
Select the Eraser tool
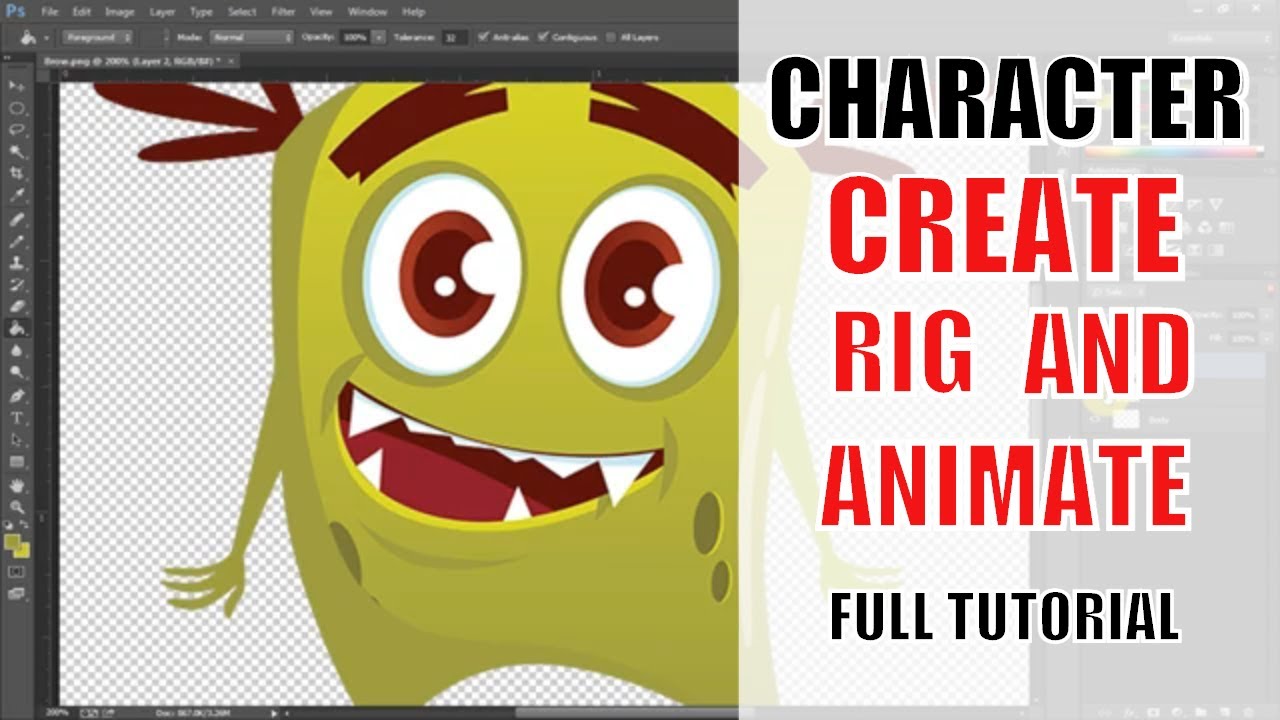(17, 307)
